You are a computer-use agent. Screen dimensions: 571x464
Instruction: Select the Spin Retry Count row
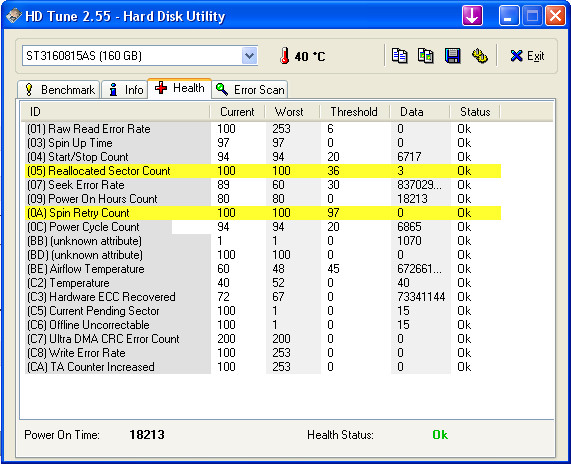(x=263, y=213)
